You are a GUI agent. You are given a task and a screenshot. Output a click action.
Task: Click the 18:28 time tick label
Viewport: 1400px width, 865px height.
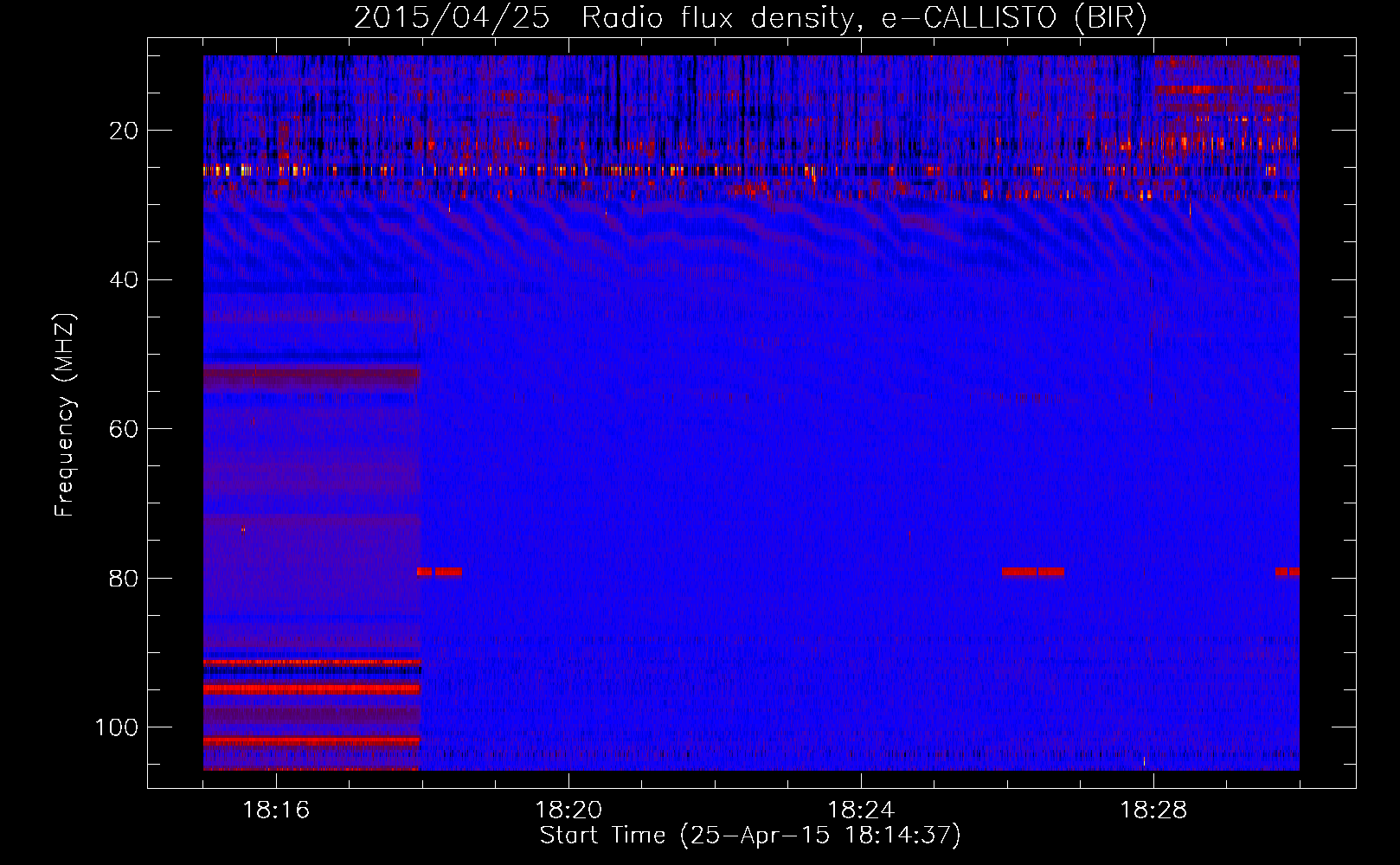click(x=1153, y=811)
